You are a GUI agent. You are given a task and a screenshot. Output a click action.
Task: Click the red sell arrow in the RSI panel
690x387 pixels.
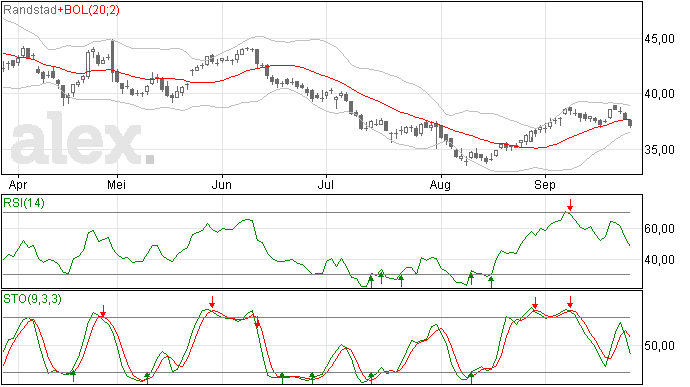[570, 205]
